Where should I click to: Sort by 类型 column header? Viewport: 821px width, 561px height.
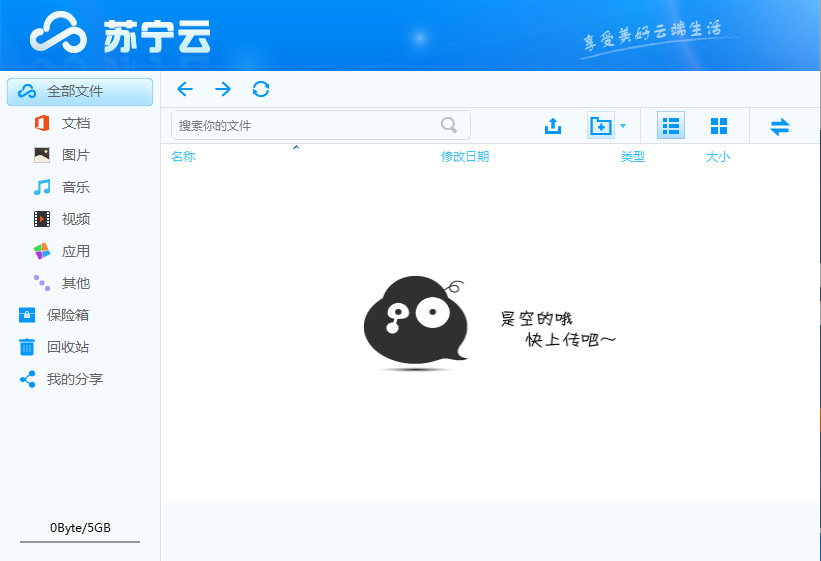pyautogui.click(x=633, y=157)
